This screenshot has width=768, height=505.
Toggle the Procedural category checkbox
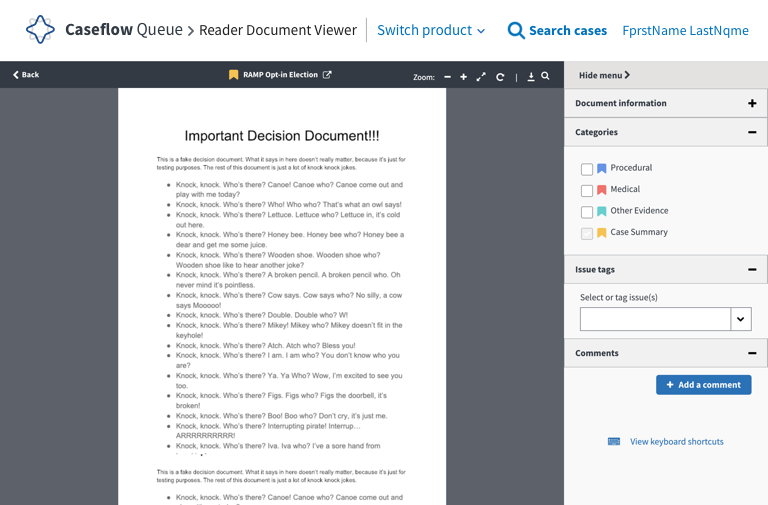[587, 169]
